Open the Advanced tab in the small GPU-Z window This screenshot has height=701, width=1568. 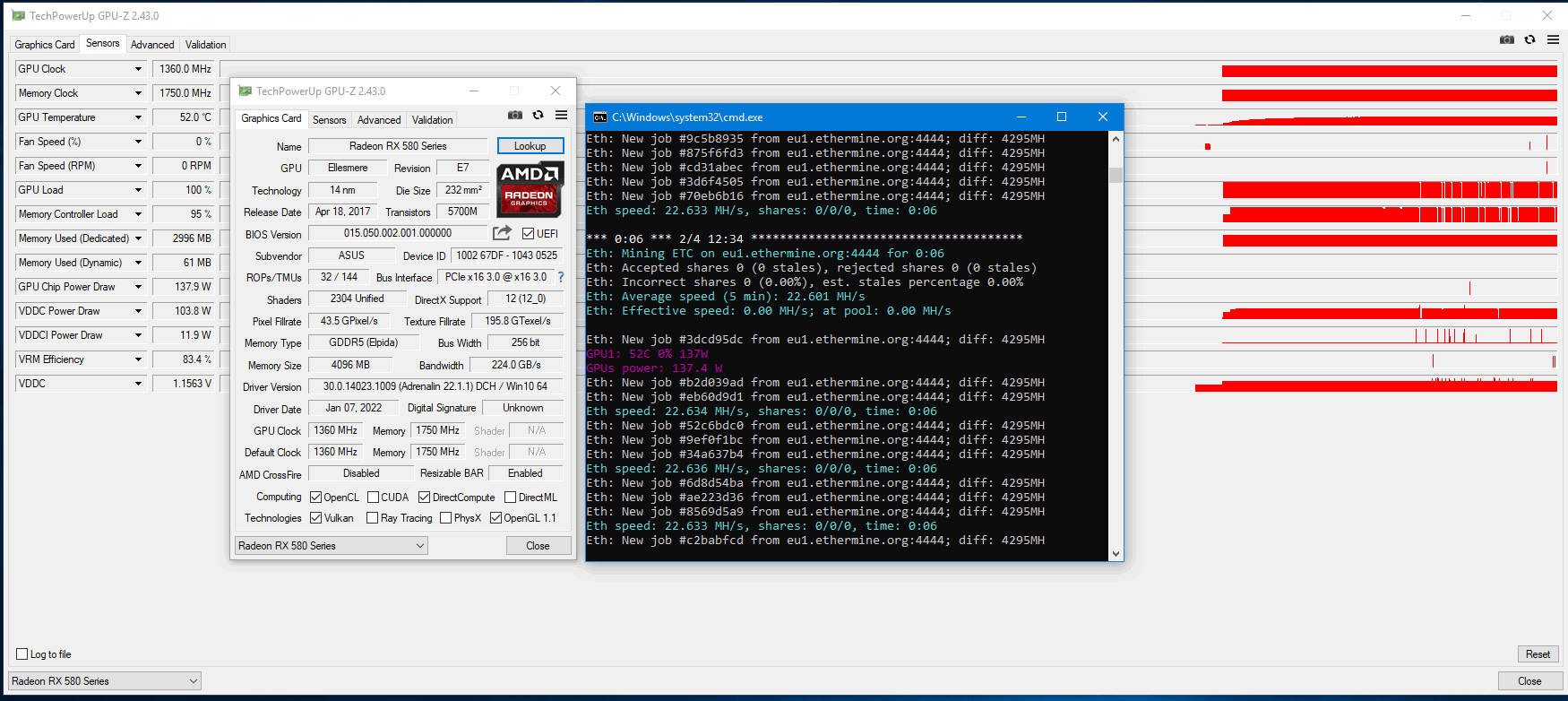tap(379, 120)
